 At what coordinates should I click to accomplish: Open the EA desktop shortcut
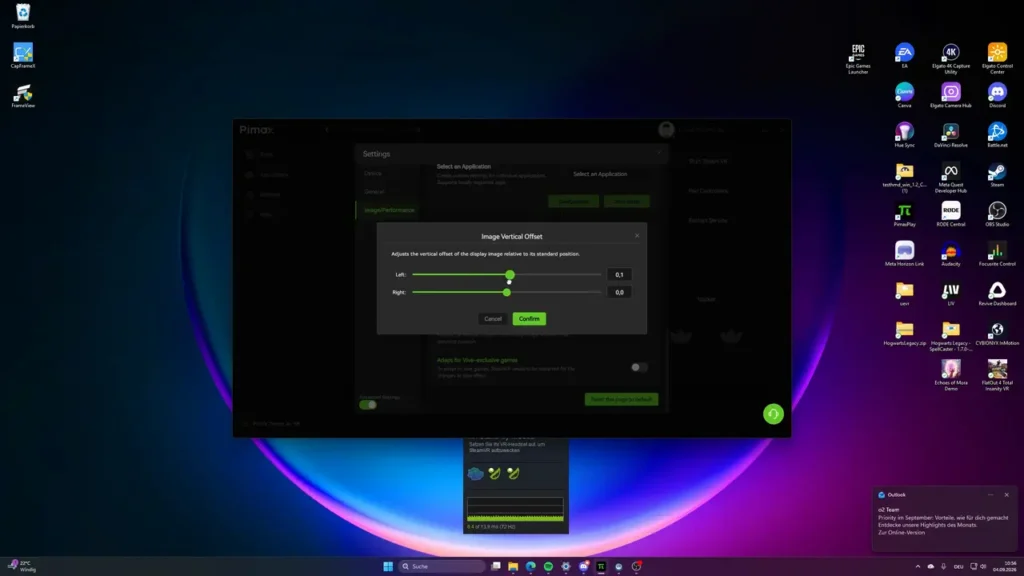904,56
